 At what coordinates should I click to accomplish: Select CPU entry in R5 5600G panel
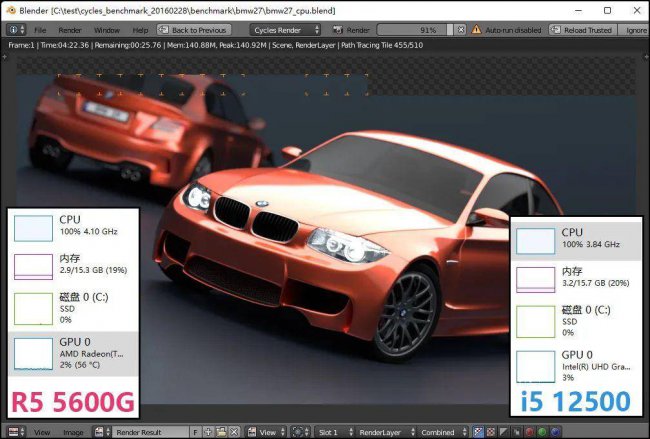(73, 227)
